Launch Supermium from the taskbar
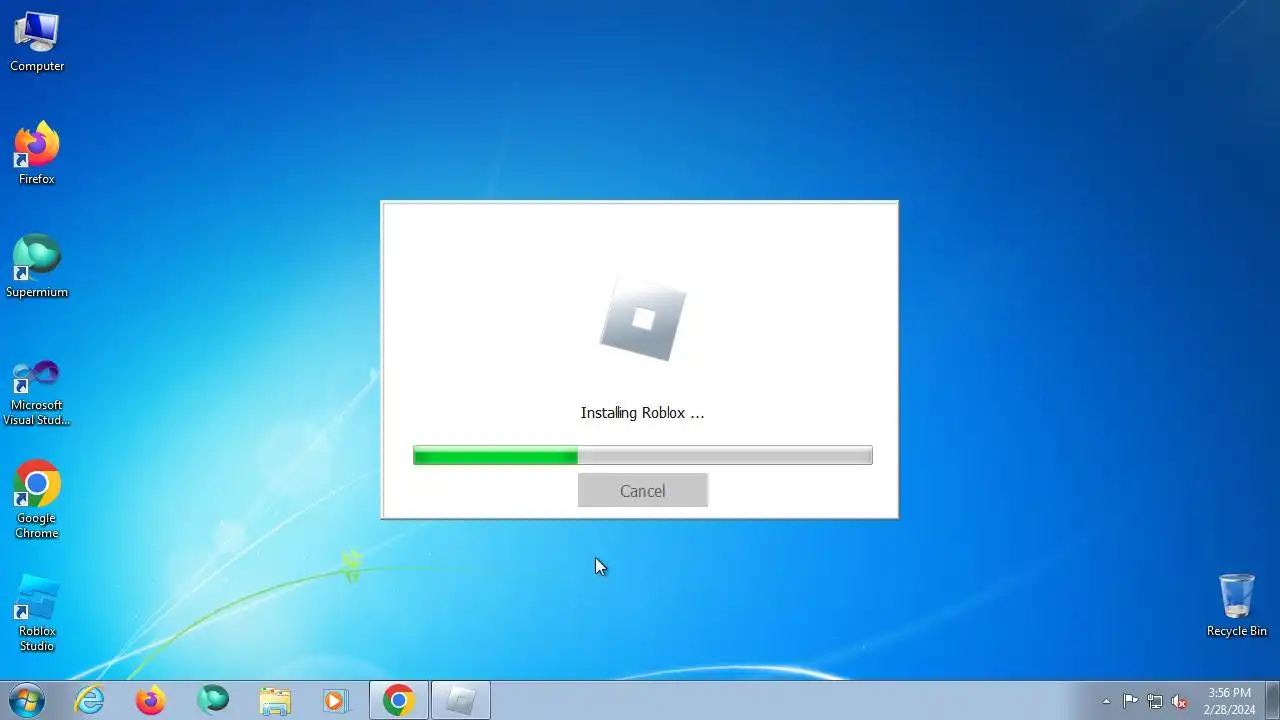Screen dimensions: 1280x720 coord(213,701)
